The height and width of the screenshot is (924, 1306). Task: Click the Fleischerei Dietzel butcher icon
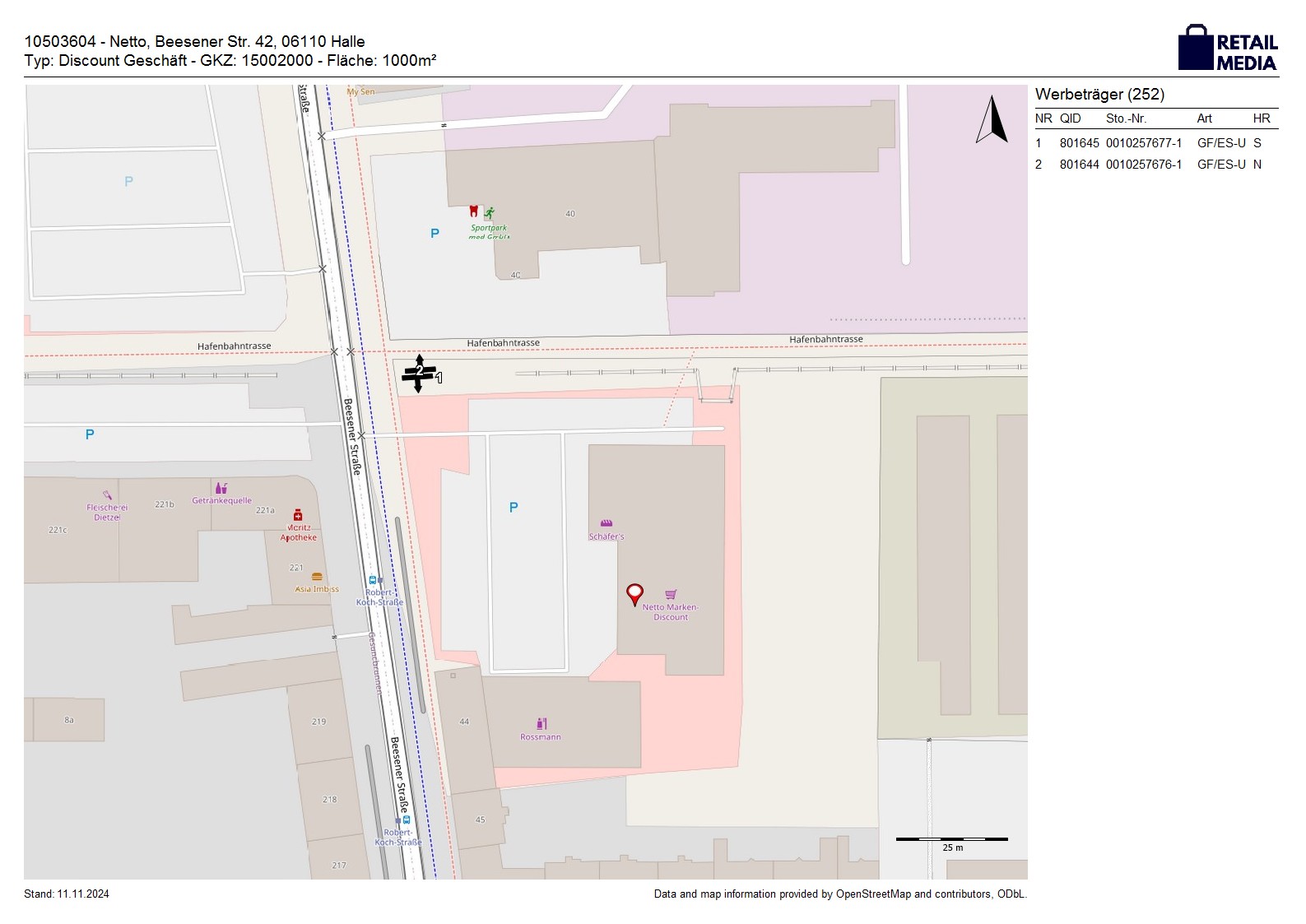[x=107, y=495]
